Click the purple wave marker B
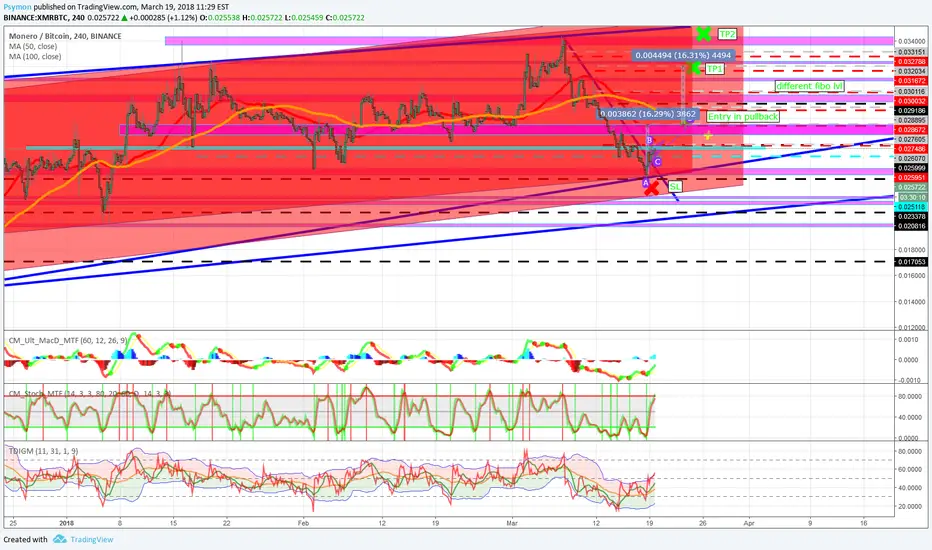 pyautogui.click(x=650, y=140)
